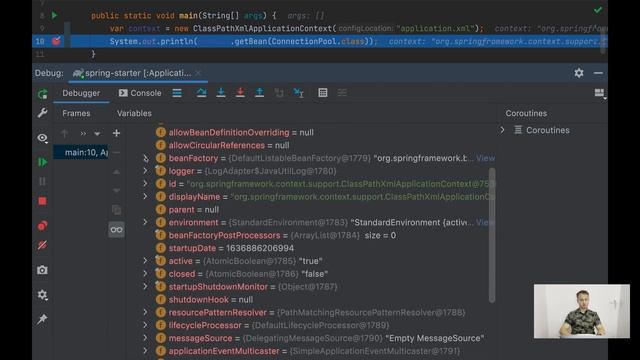Open the layout settings icon at right
Image resolution: width=640 pixels, height=360 pixels.
(x=600, y=93)
